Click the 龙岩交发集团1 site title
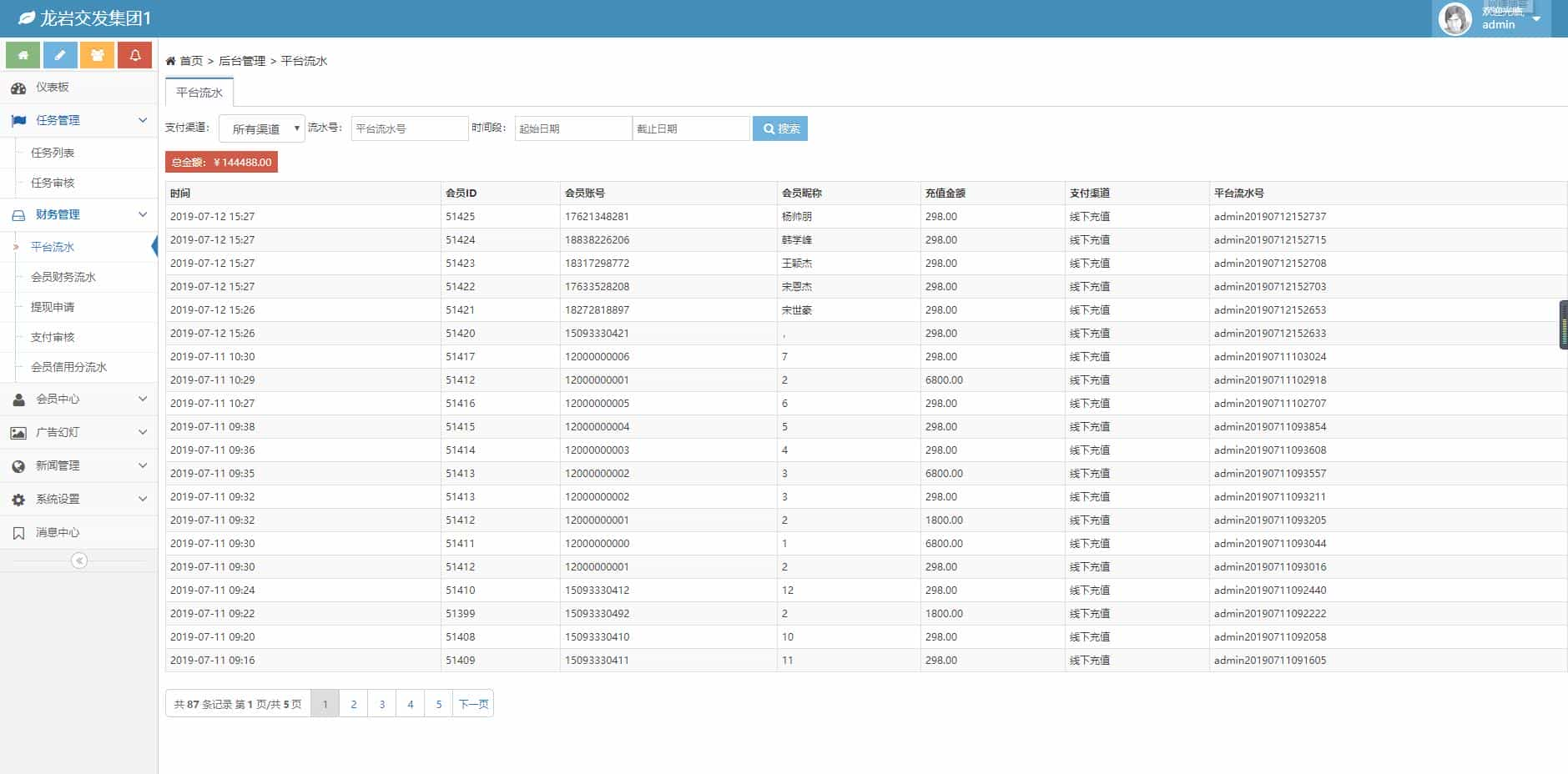The image size is (1568, 774). [95, 18]
